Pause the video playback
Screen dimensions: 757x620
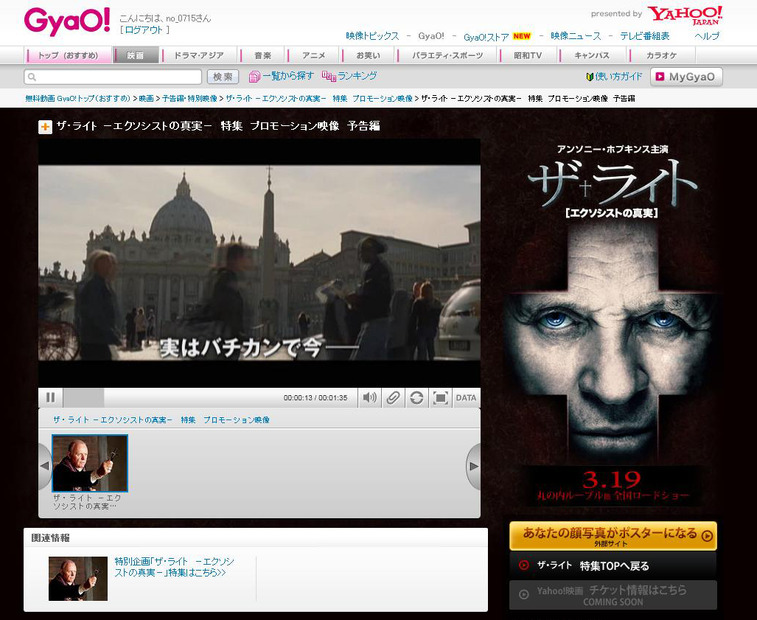pos(51,398)
